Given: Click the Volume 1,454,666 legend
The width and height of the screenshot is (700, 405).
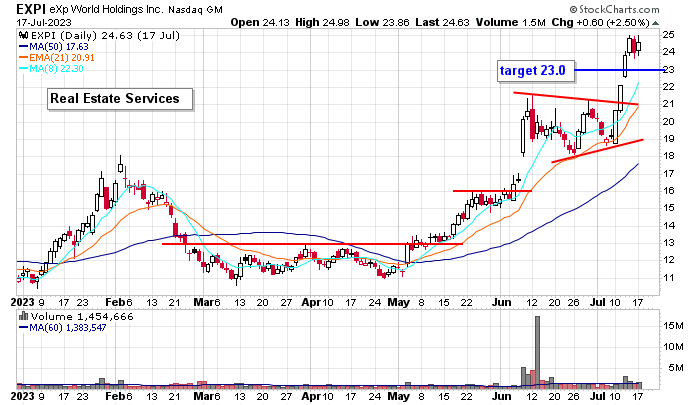Looking at the screenshot, I should click(x=82, y=317).
